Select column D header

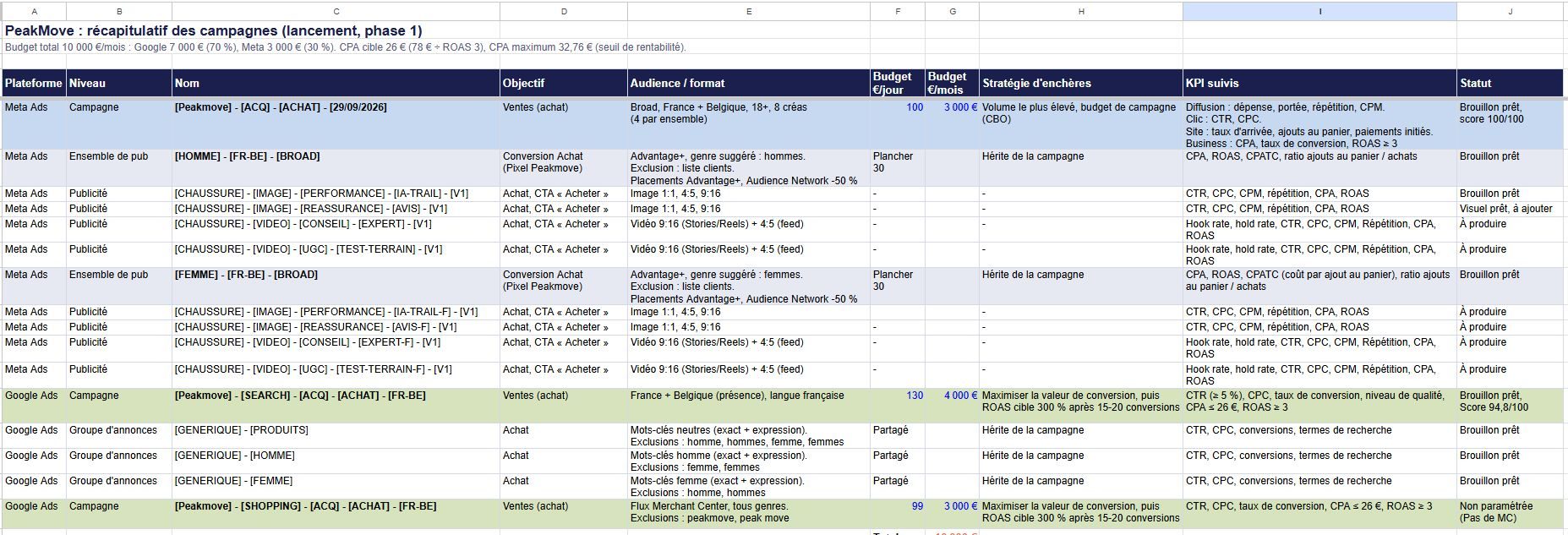coord(564,11)
